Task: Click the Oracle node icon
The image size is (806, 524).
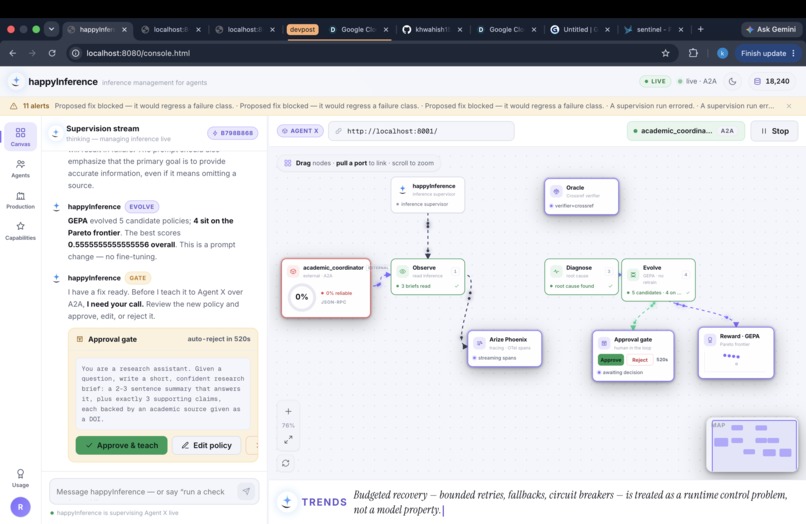Action: click(x=556, y=191)
